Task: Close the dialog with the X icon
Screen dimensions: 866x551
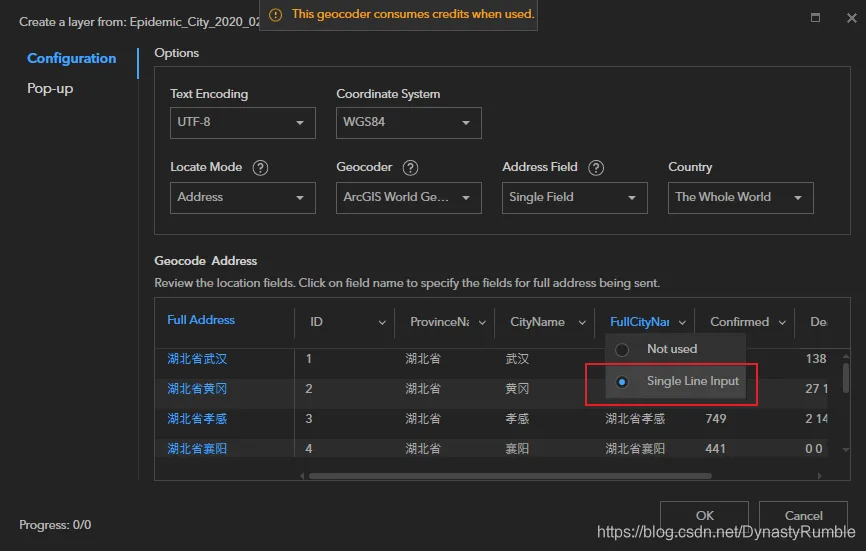Action: [852, 18]
